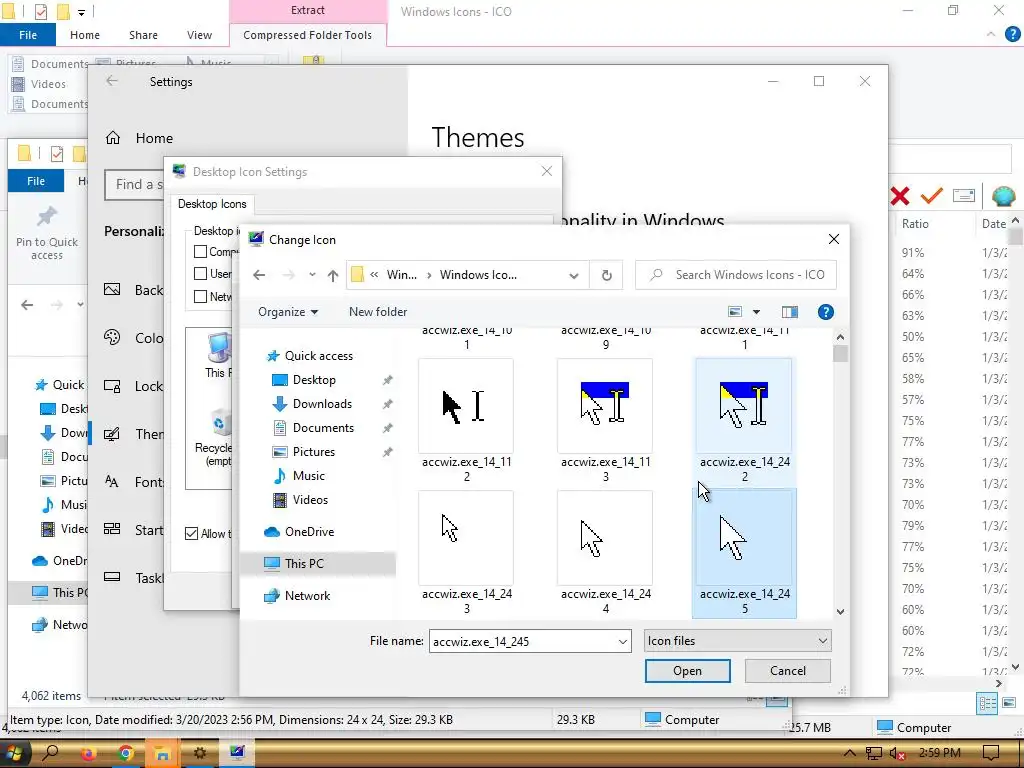Open the Icon files type dropdown
This screenshot has height=768, width=1024.
click(737, 641)
